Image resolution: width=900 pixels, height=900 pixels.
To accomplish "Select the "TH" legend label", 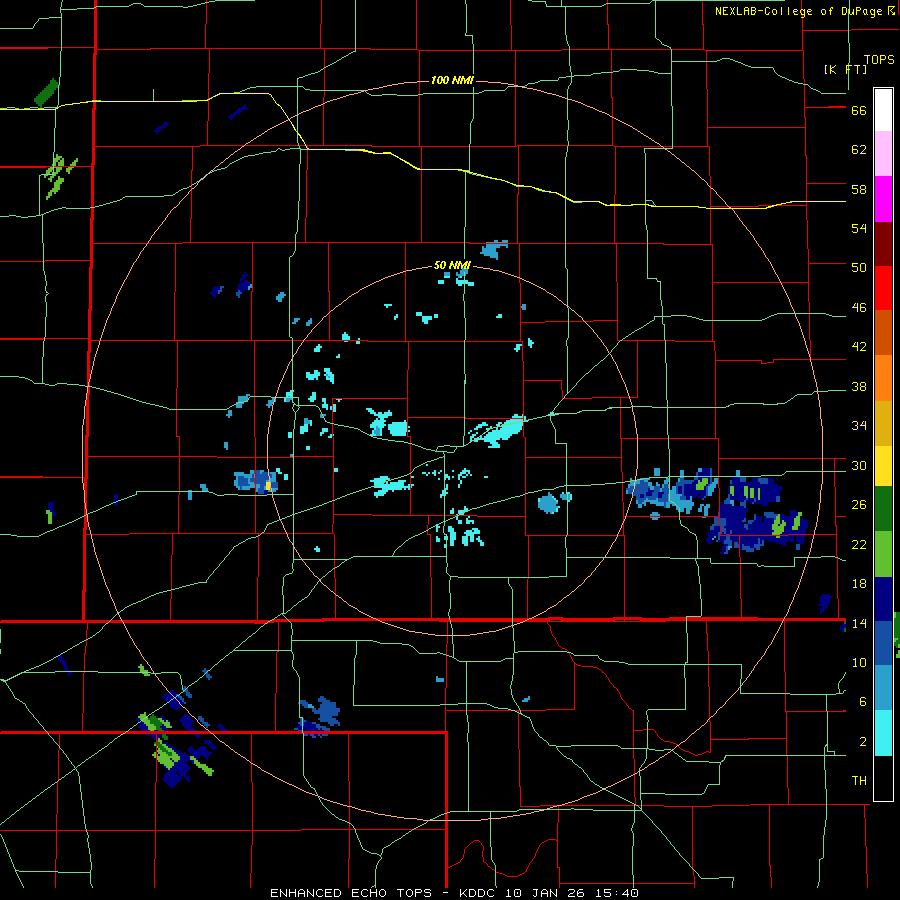I will coord(859,781).
